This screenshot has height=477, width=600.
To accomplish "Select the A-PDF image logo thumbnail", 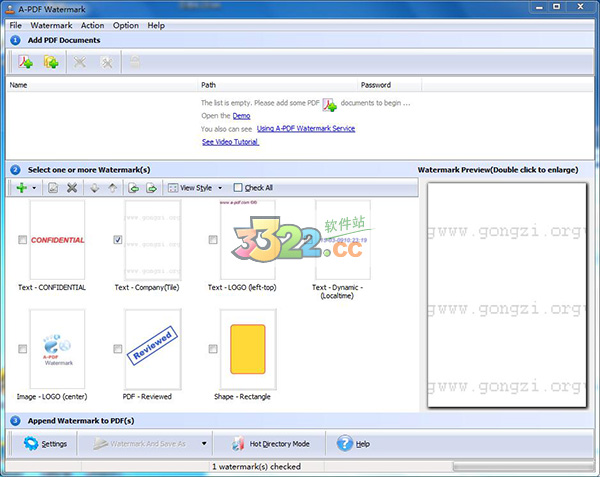I will click(x=57, y=349).
